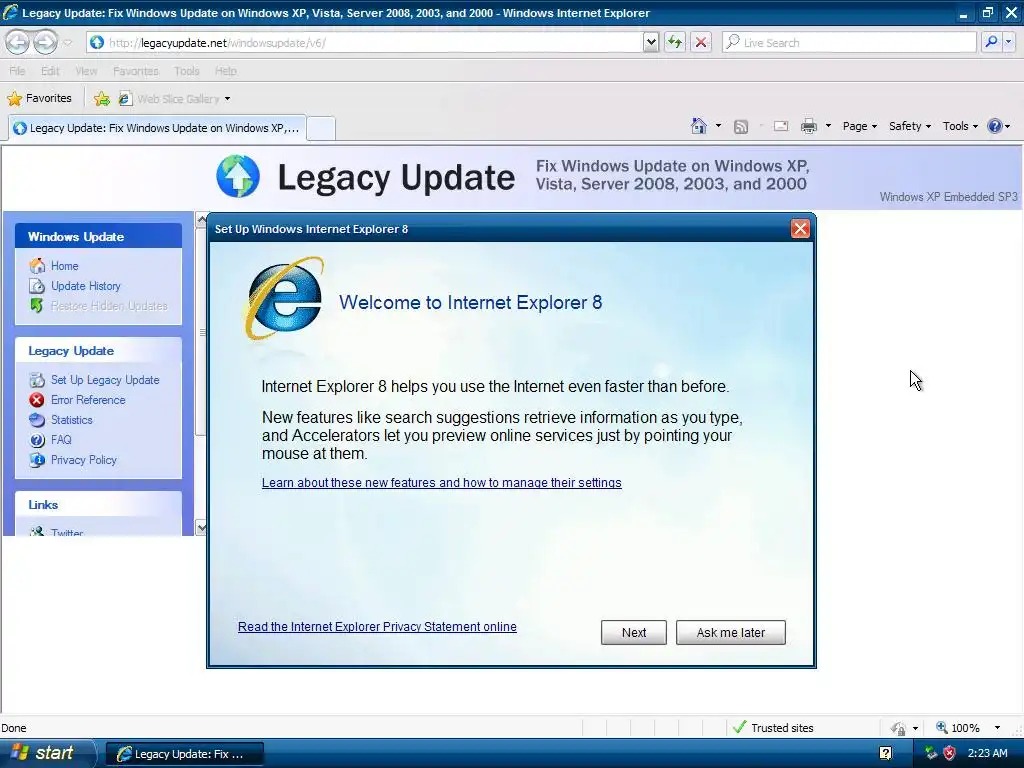
Task: Click the search magnifier button
Action: coord(991,42)
